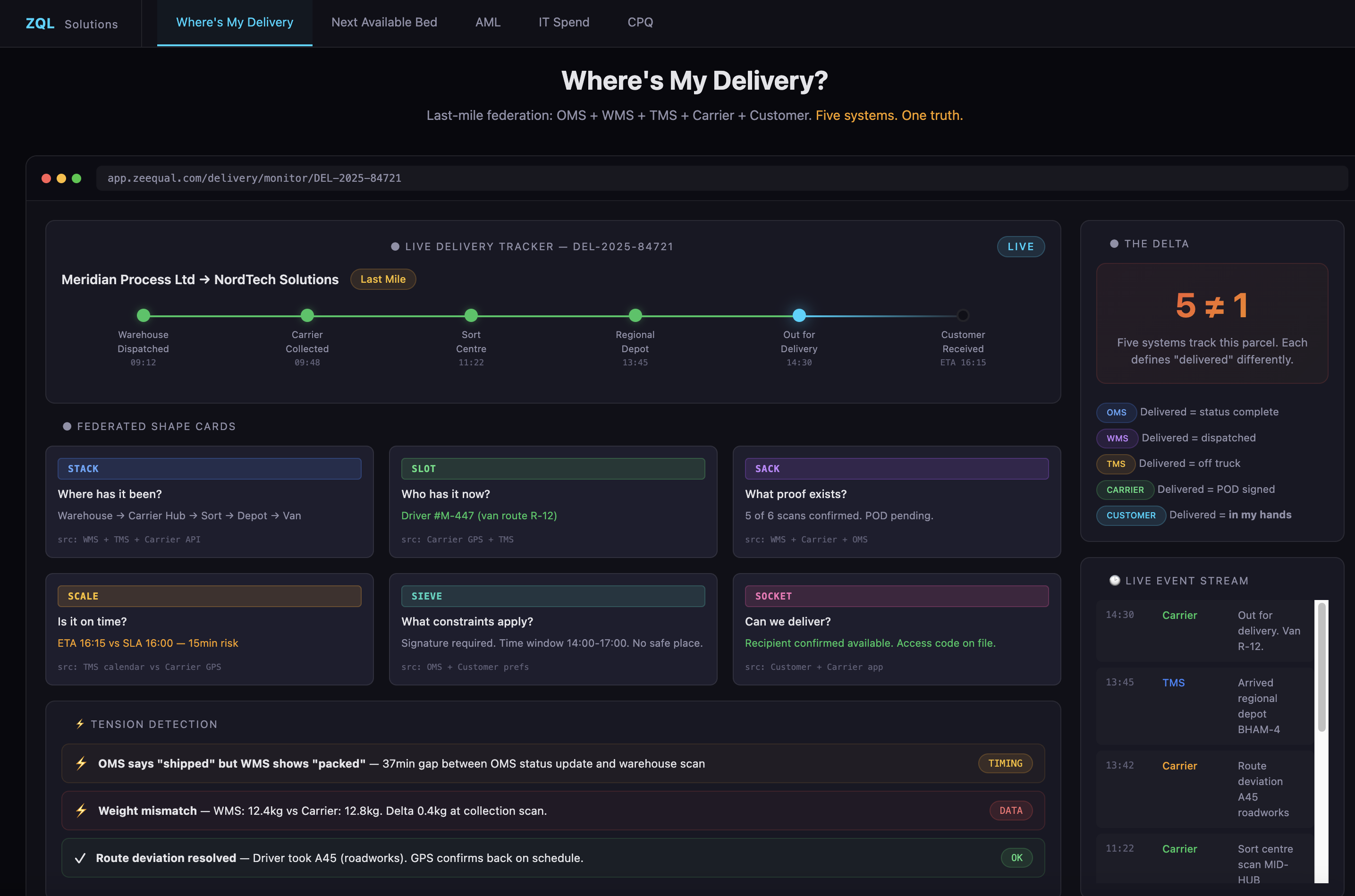Toggle the TIMING badge on the OMS alert
This screenshot has width=1355, height=896.
(x=1005, y=763)
